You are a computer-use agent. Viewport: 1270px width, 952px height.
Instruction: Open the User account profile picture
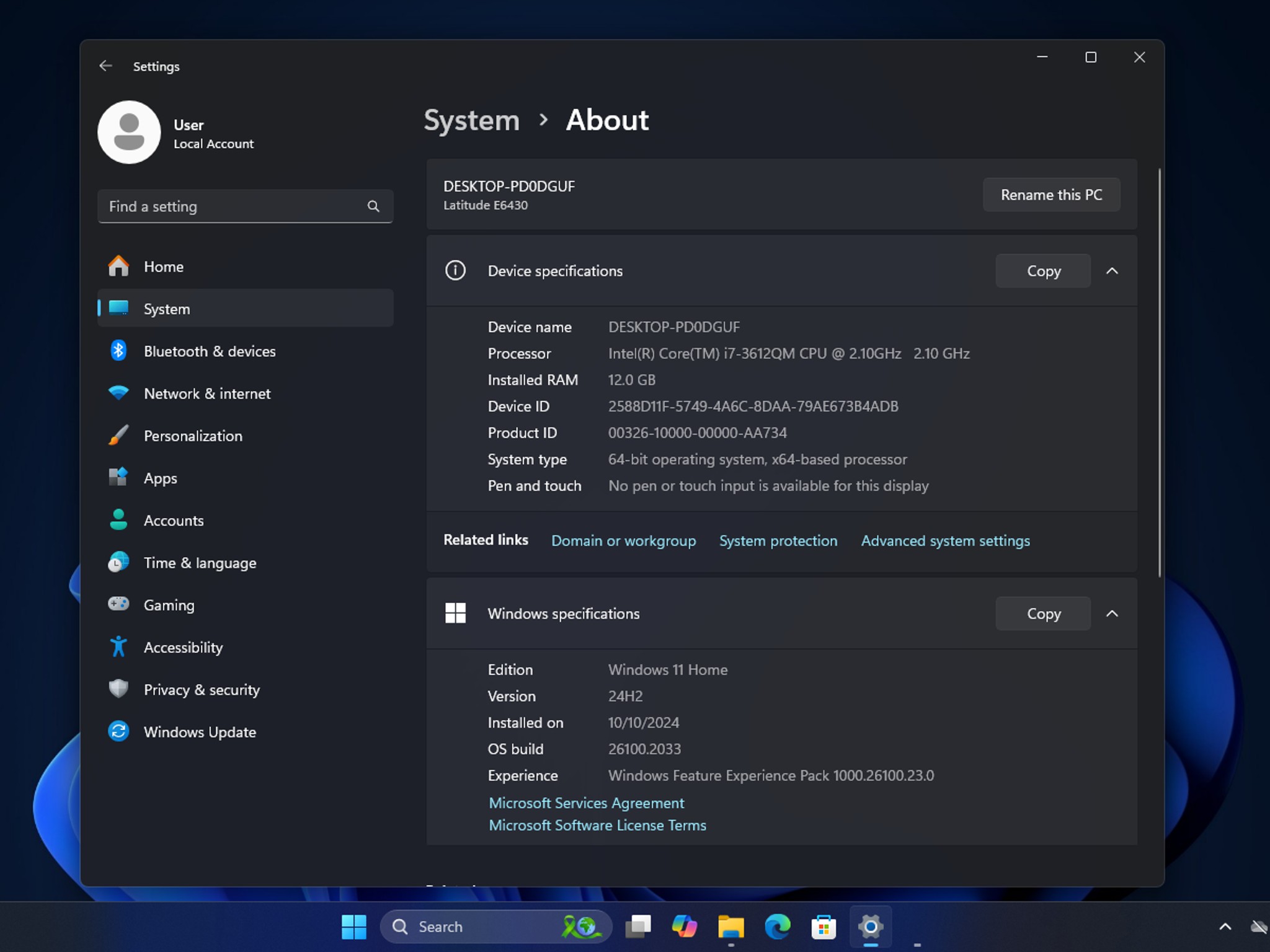[129, 132]
